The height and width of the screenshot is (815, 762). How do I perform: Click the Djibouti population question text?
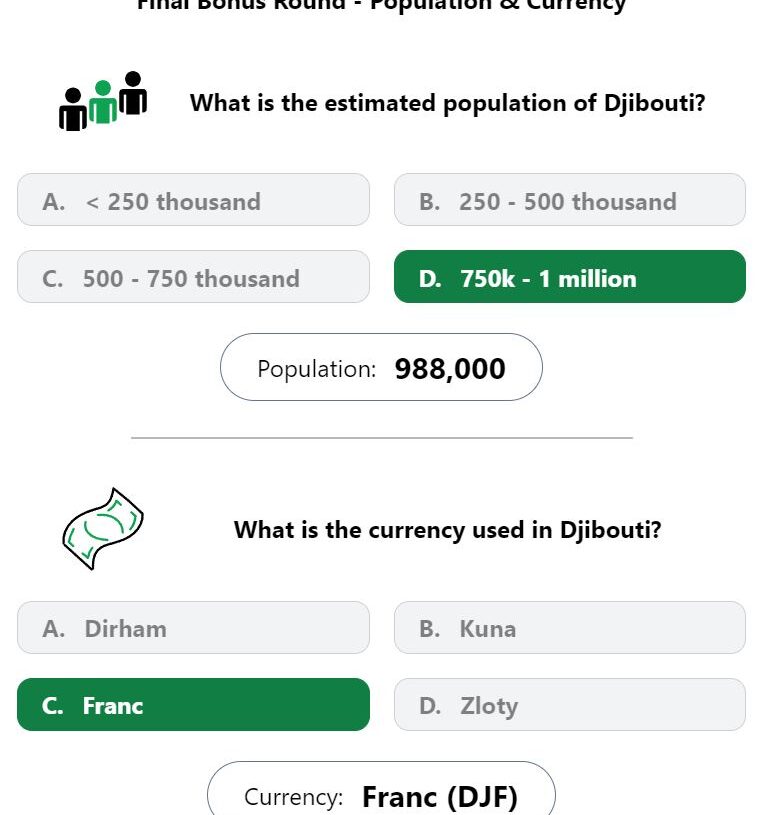point(448,103)
